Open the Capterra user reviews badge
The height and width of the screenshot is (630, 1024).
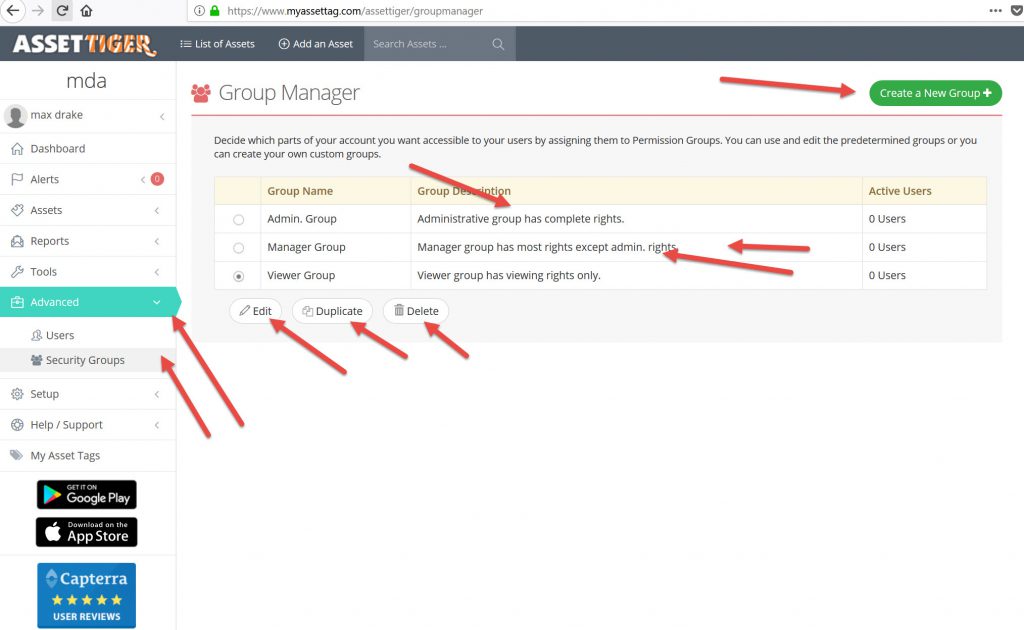point(86,595)
